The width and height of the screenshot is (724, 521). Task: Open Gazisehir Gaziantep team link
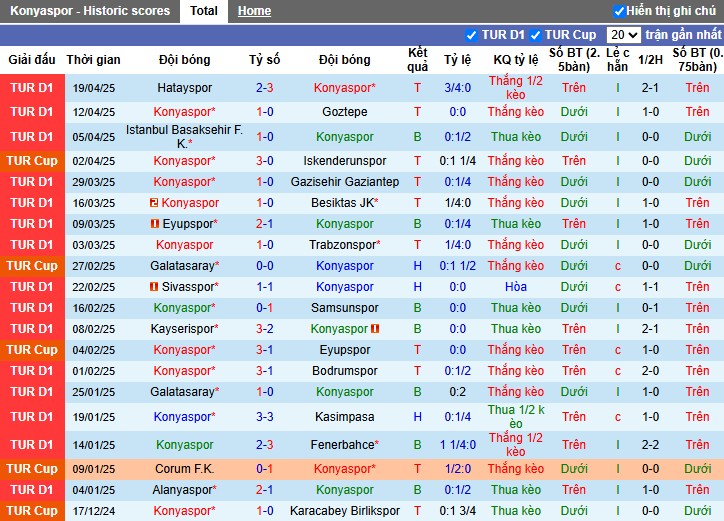pyautogui.click(x=345, y=182)
